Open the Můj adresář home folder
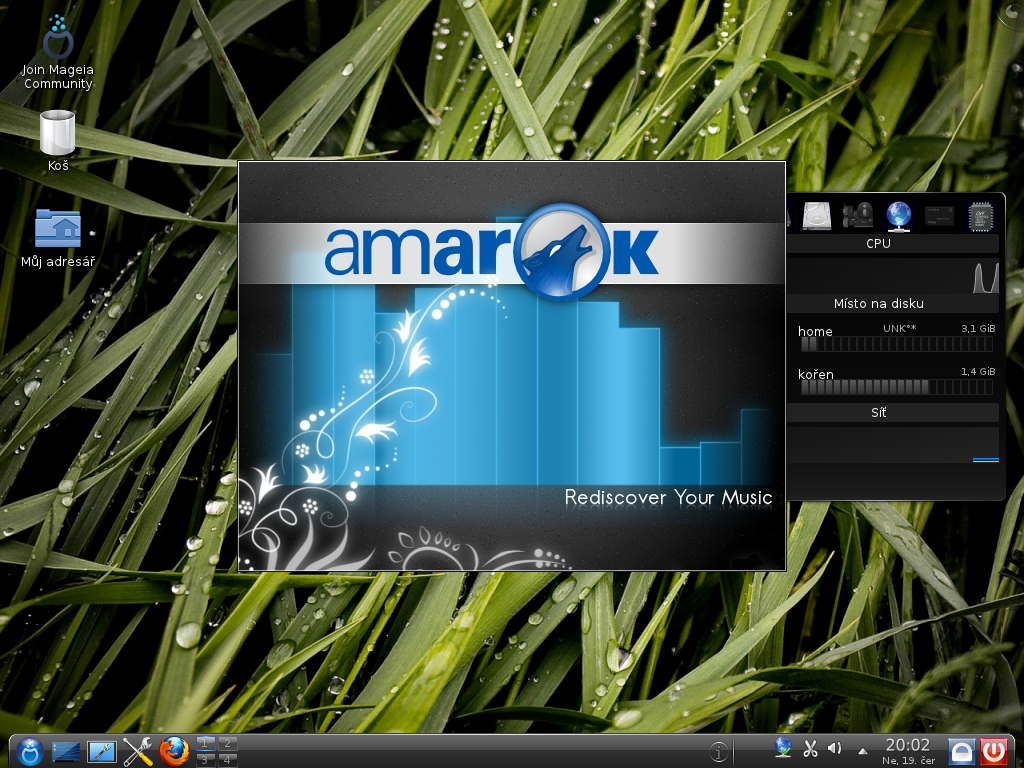This screenshot has width=1024, height=768. pos(58,238)
